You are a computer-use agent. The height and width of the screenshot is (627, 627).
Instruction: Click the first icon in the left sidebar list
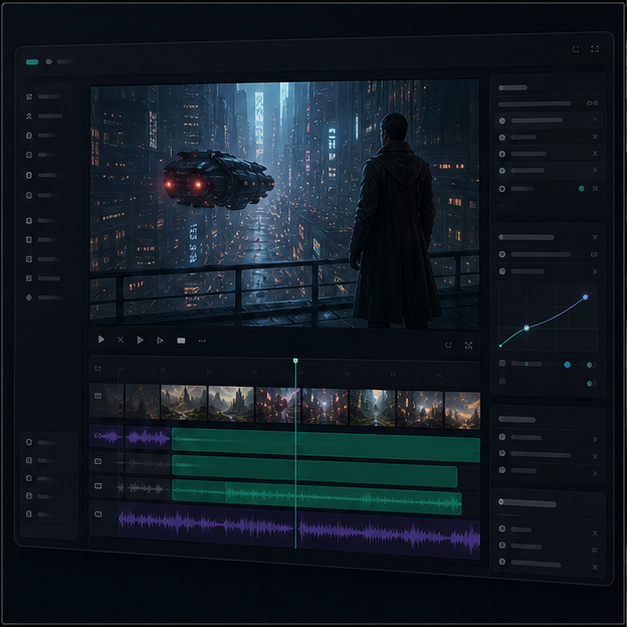pyautogui.click(x=29, y=97)
